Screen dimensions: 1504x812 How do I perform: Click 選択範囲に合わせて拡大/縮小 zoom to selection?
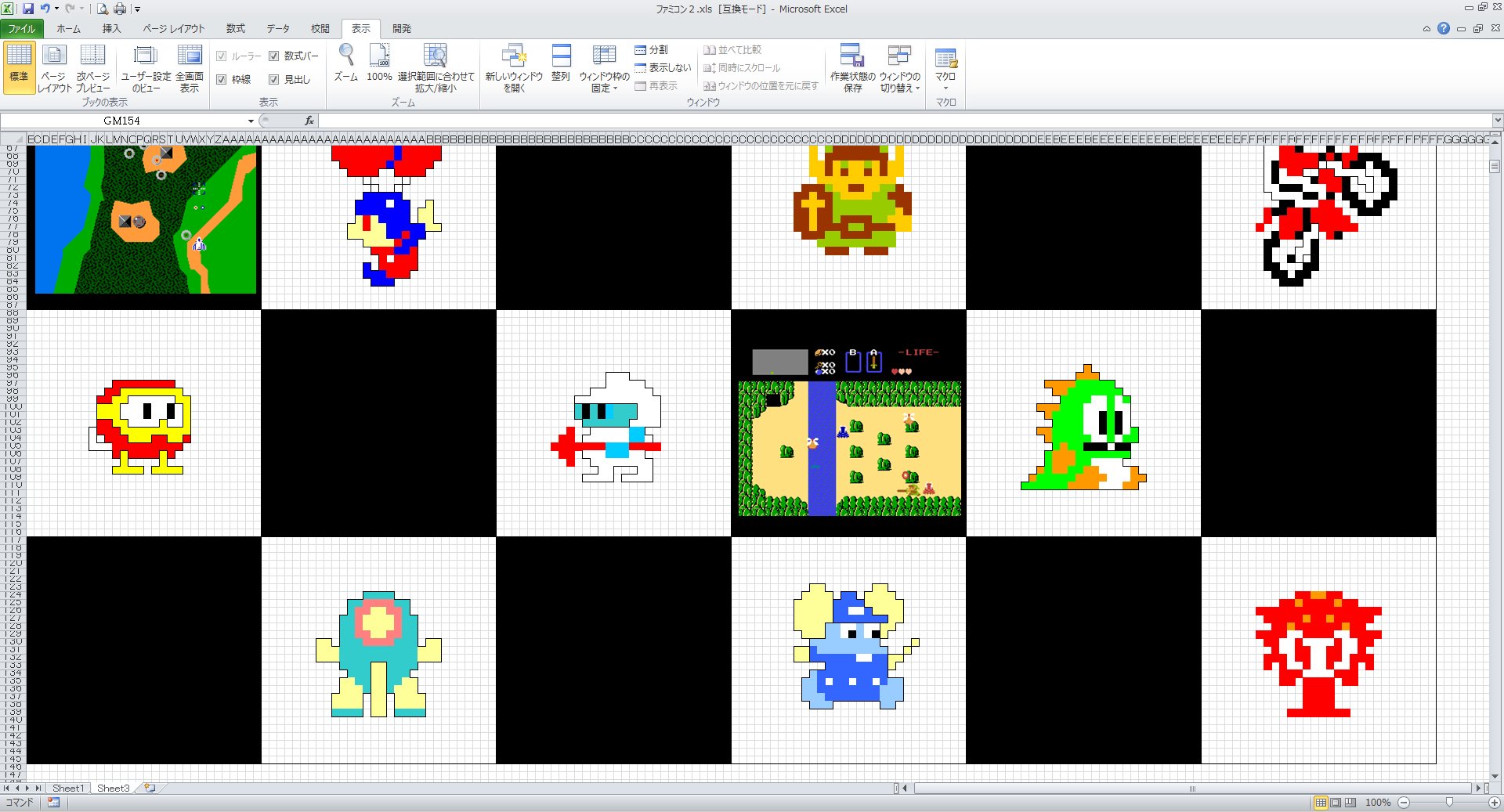pyautogui.click(x=436, y=67)
